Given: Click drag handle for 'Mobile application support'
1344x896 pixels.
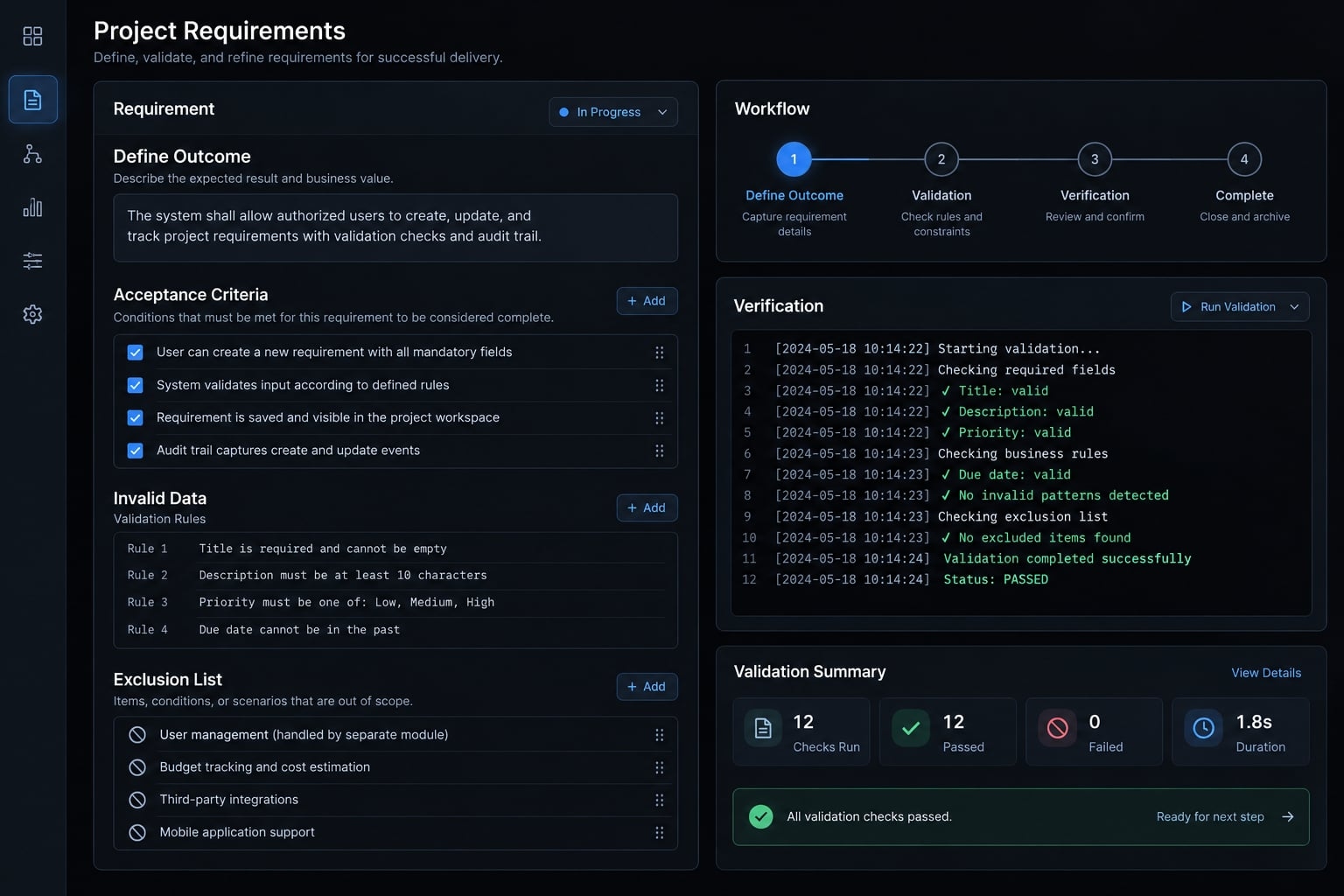Looking at the screenshot, I should coord(659,833).
